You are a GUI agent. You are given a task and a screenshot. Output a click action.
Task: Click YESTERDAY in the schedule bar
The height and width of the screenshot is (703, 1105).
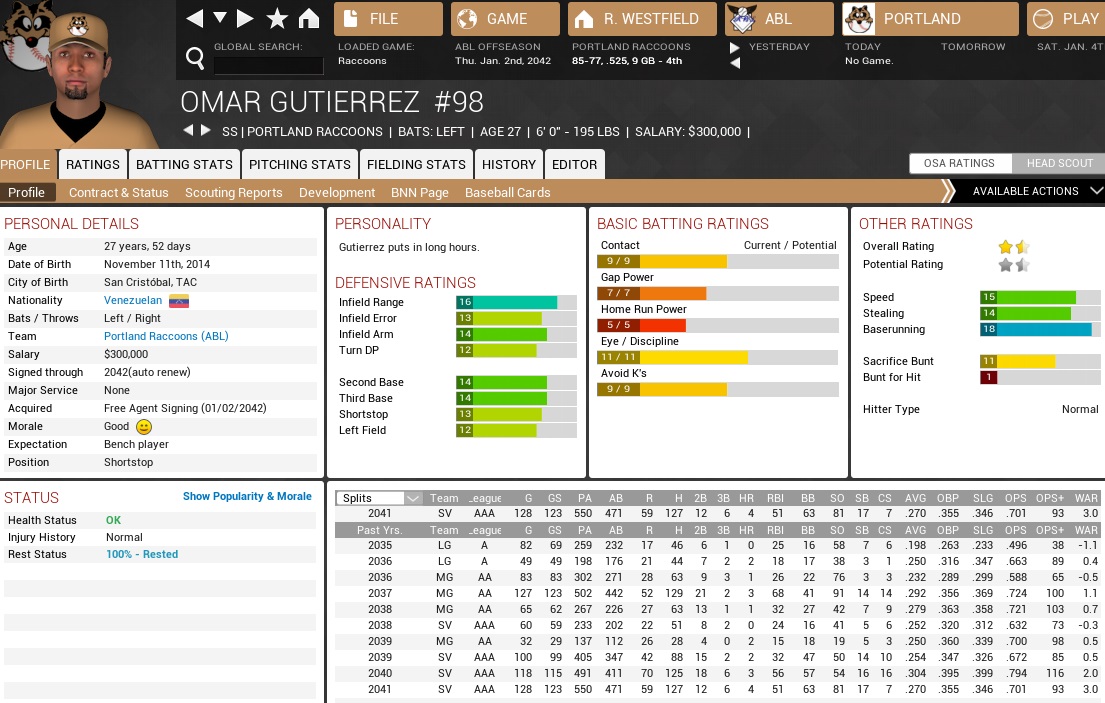click(x=779, y=46)
